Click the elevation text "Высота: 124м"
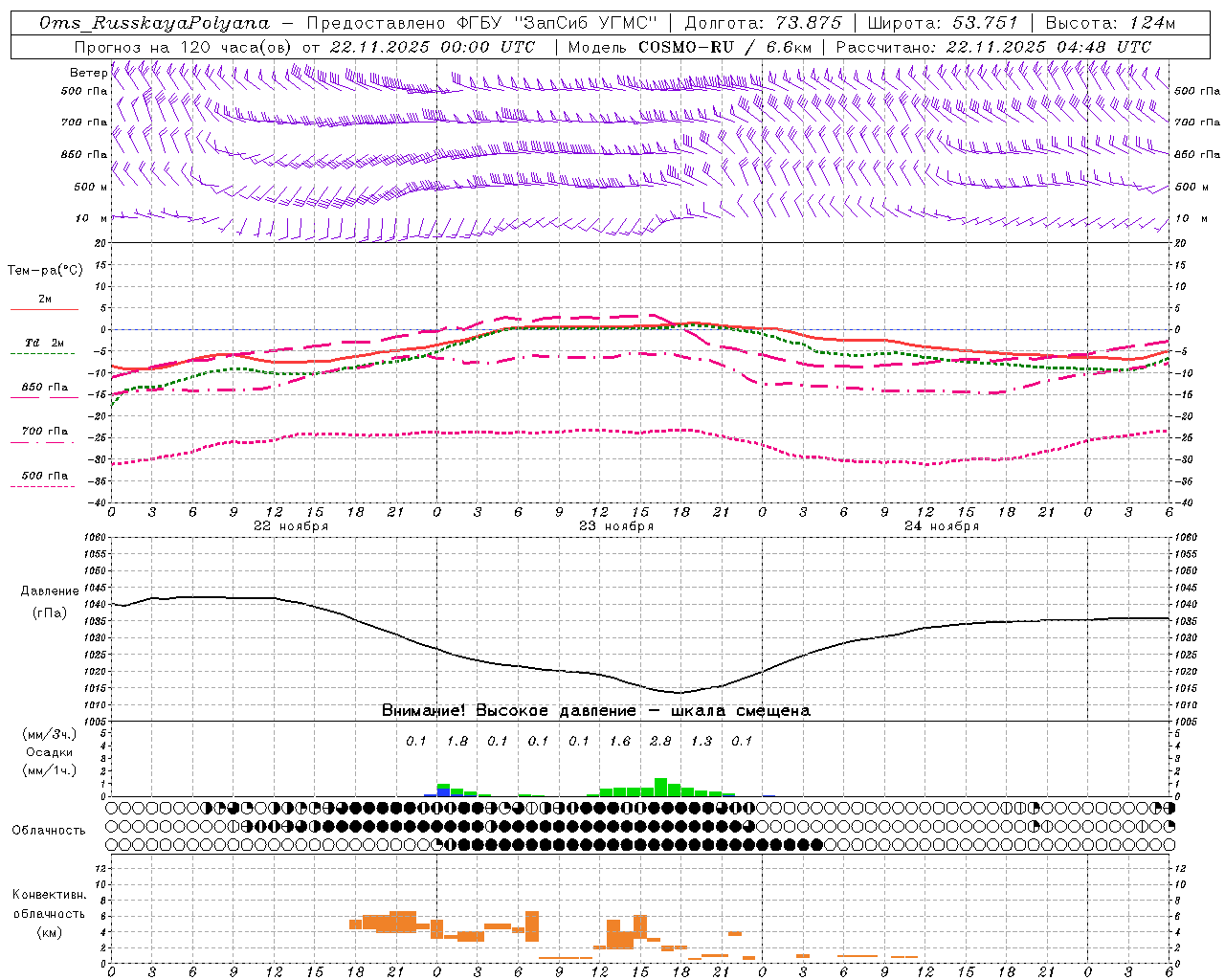The height and width of the screenshot is (980, 1225). click(1110, 23)
